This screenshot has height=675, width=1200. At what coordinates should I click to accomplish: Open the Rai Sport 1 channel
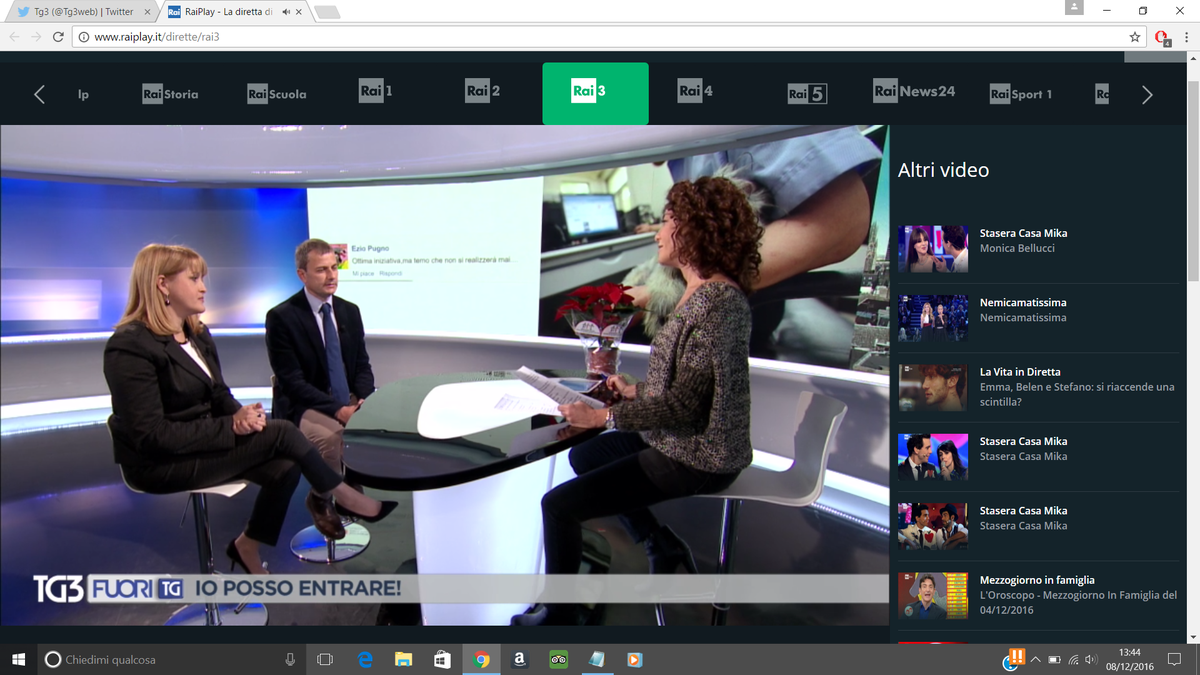point(1021,94)
